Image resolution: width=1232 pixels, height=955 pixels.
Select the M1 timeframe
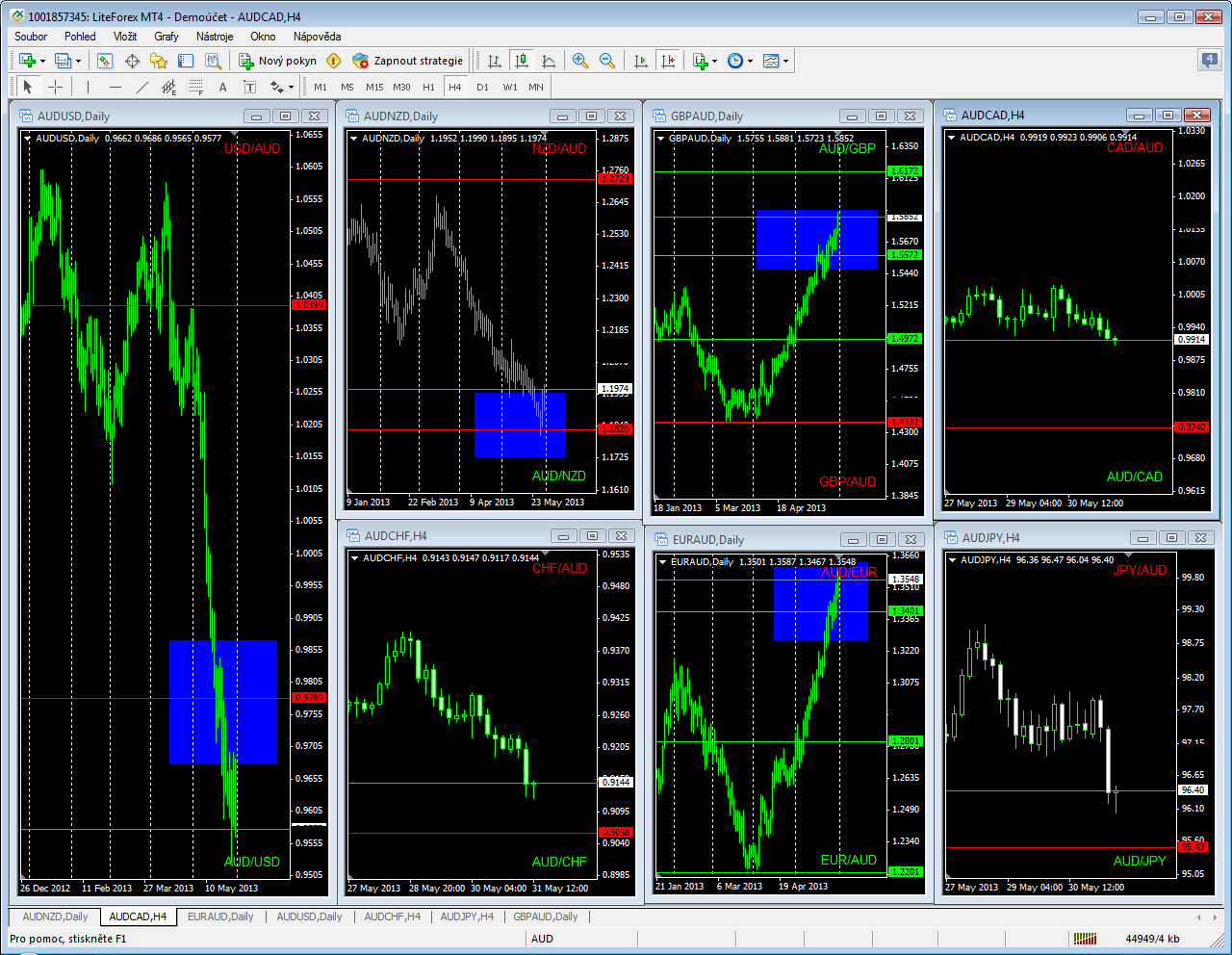coord(321,87)
